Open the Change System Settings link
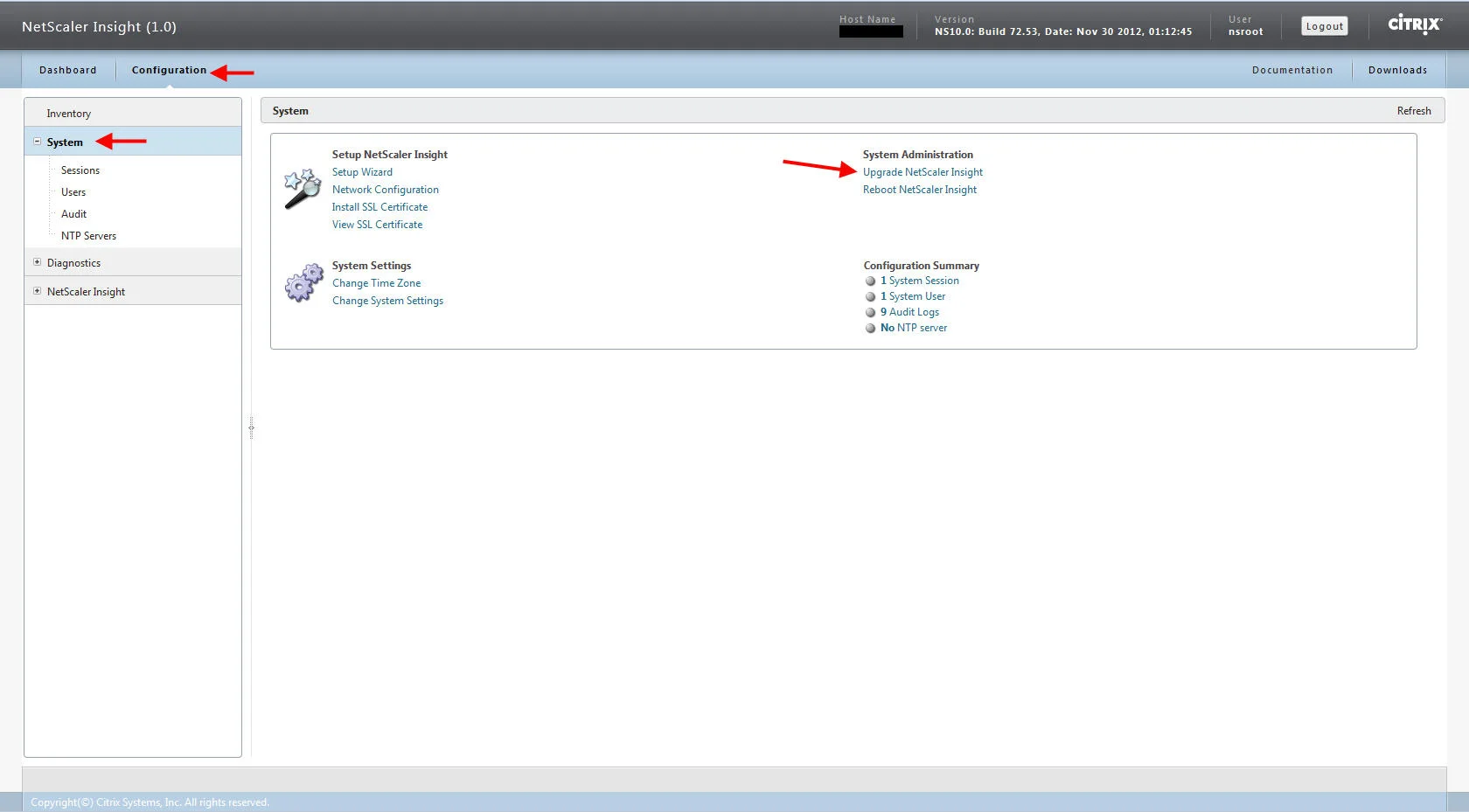The height and width of the screenshot is (812, 1469). [x=387, y=301]
